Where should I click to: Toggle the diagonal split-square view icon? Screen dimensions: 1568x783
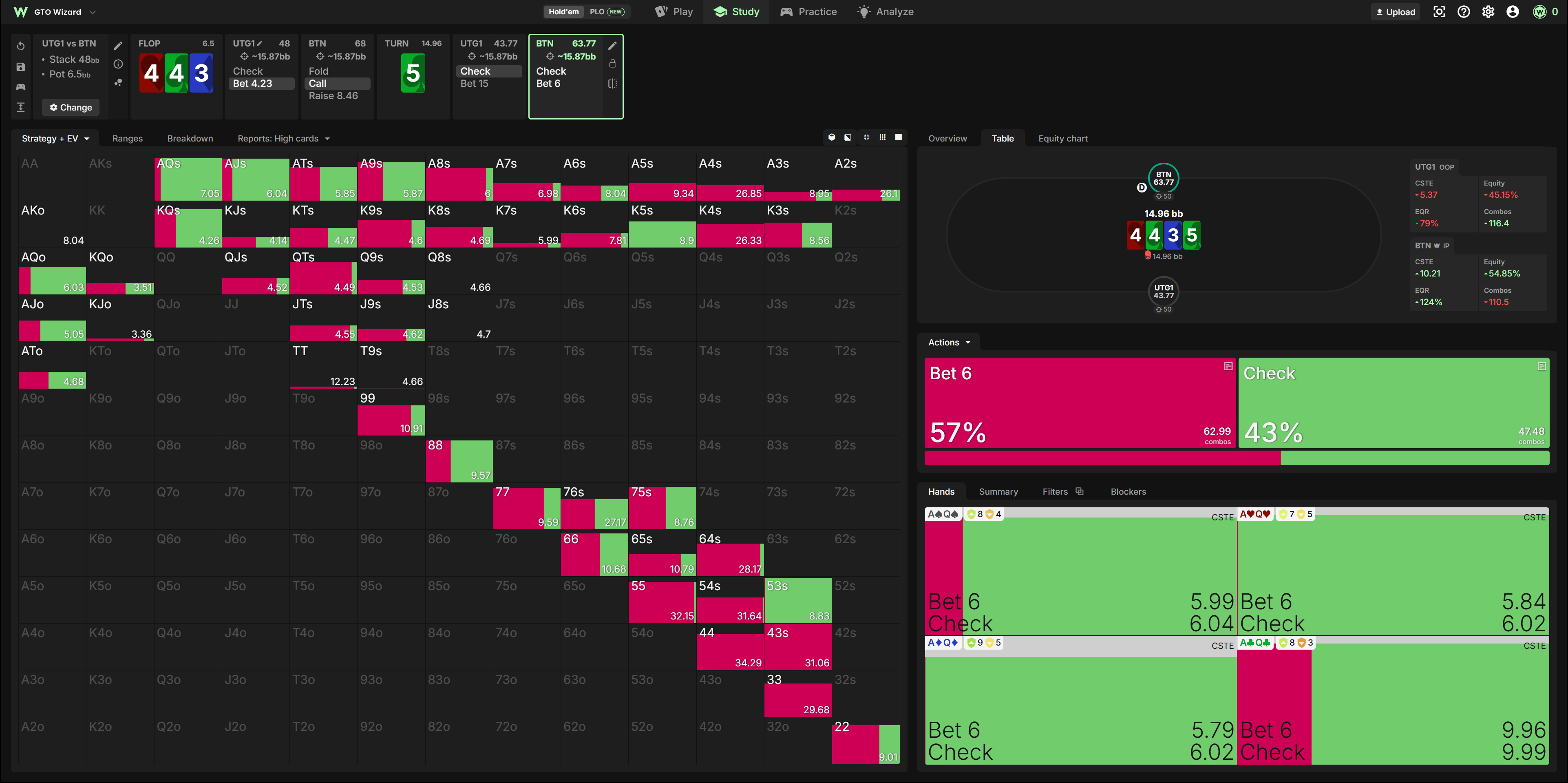848,137
